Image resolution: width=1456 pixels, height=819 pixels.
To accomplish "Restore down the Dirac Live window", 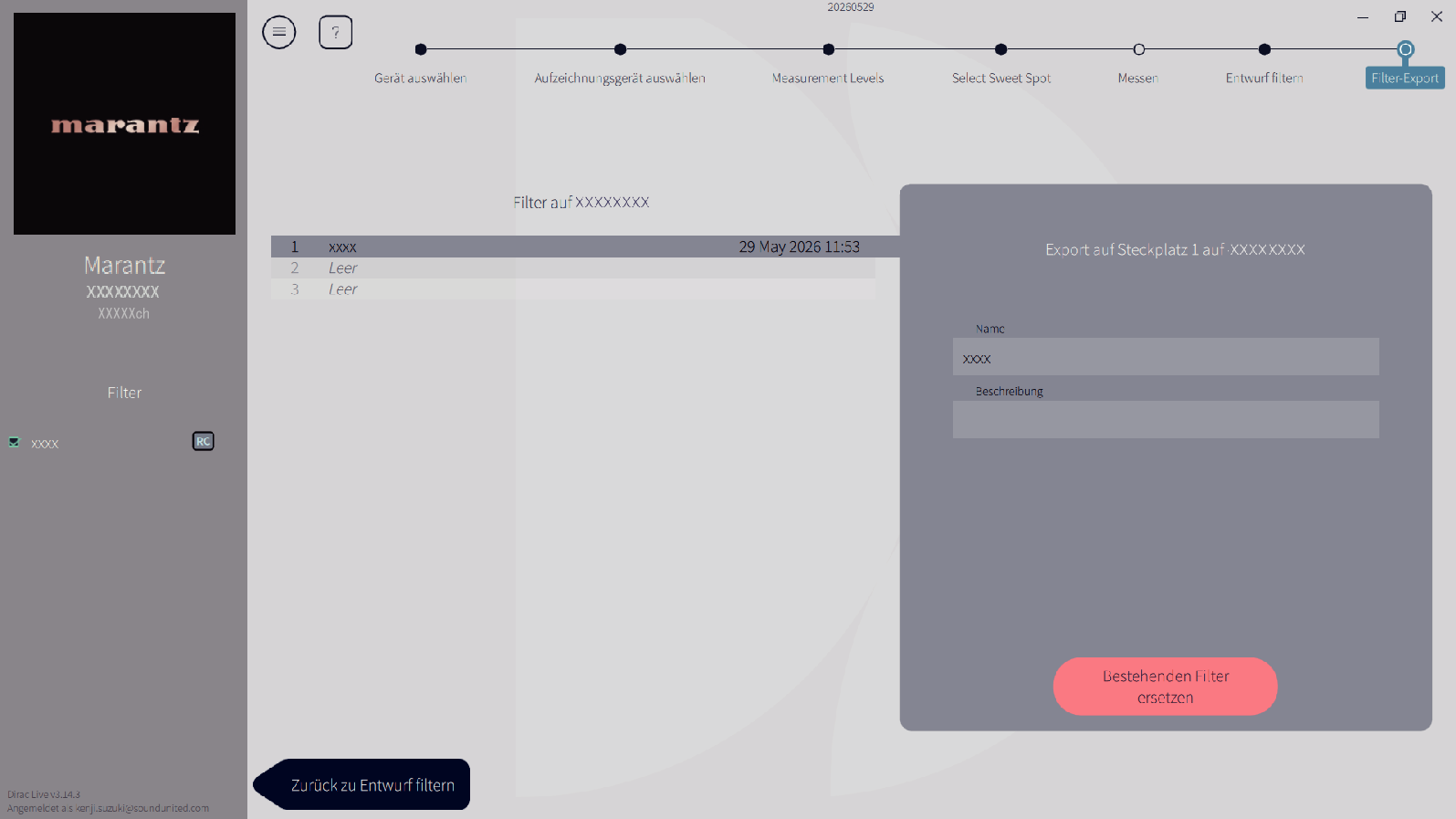I will (1400, 16).
